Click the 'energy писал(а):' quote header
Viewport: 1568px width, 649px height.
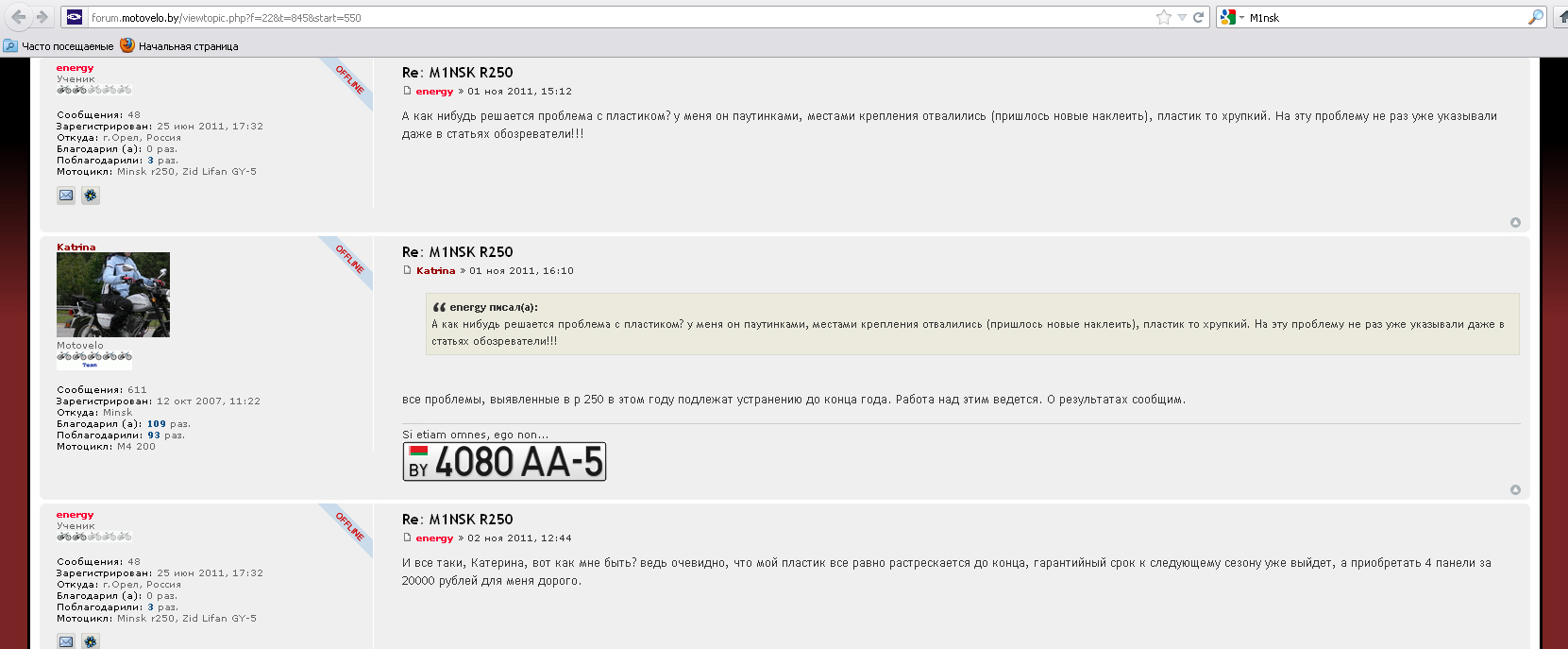494,307
